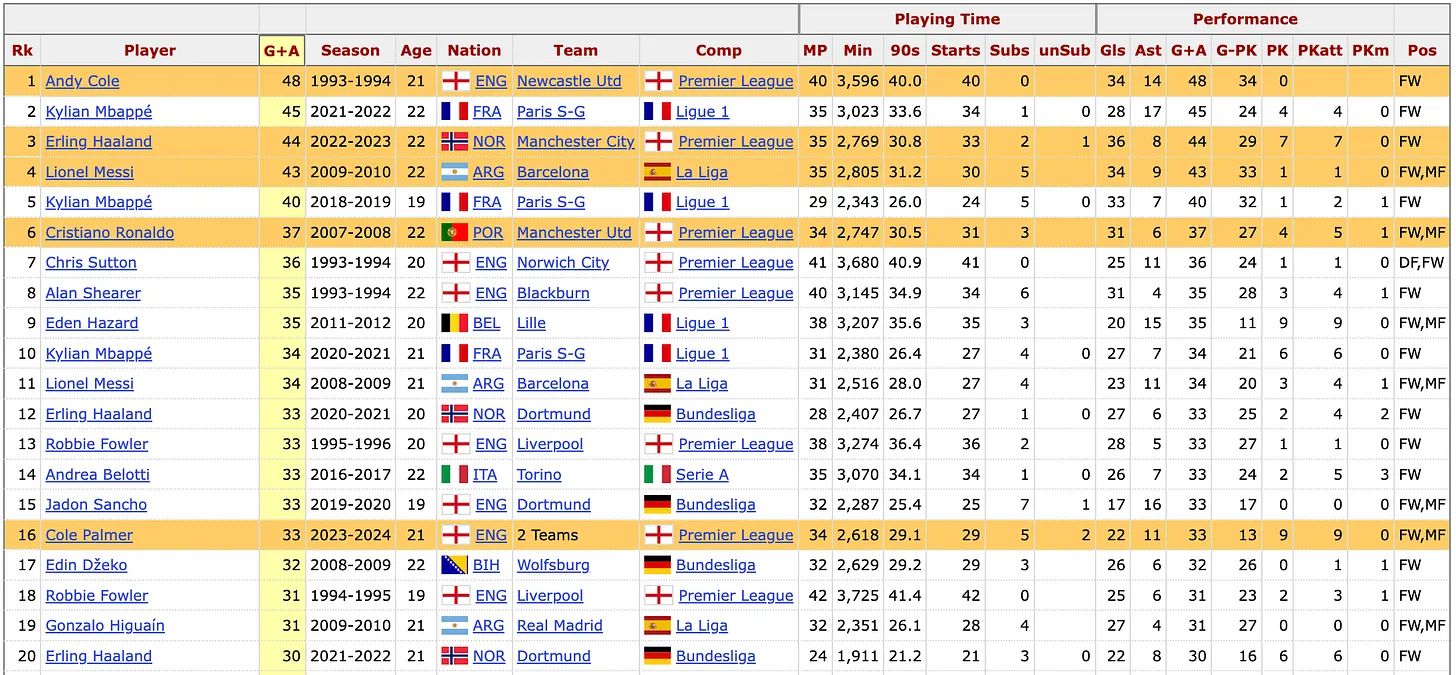
Task: Sort by the PKm column header
Action: pyautogui.click(x=1370, y=50)
